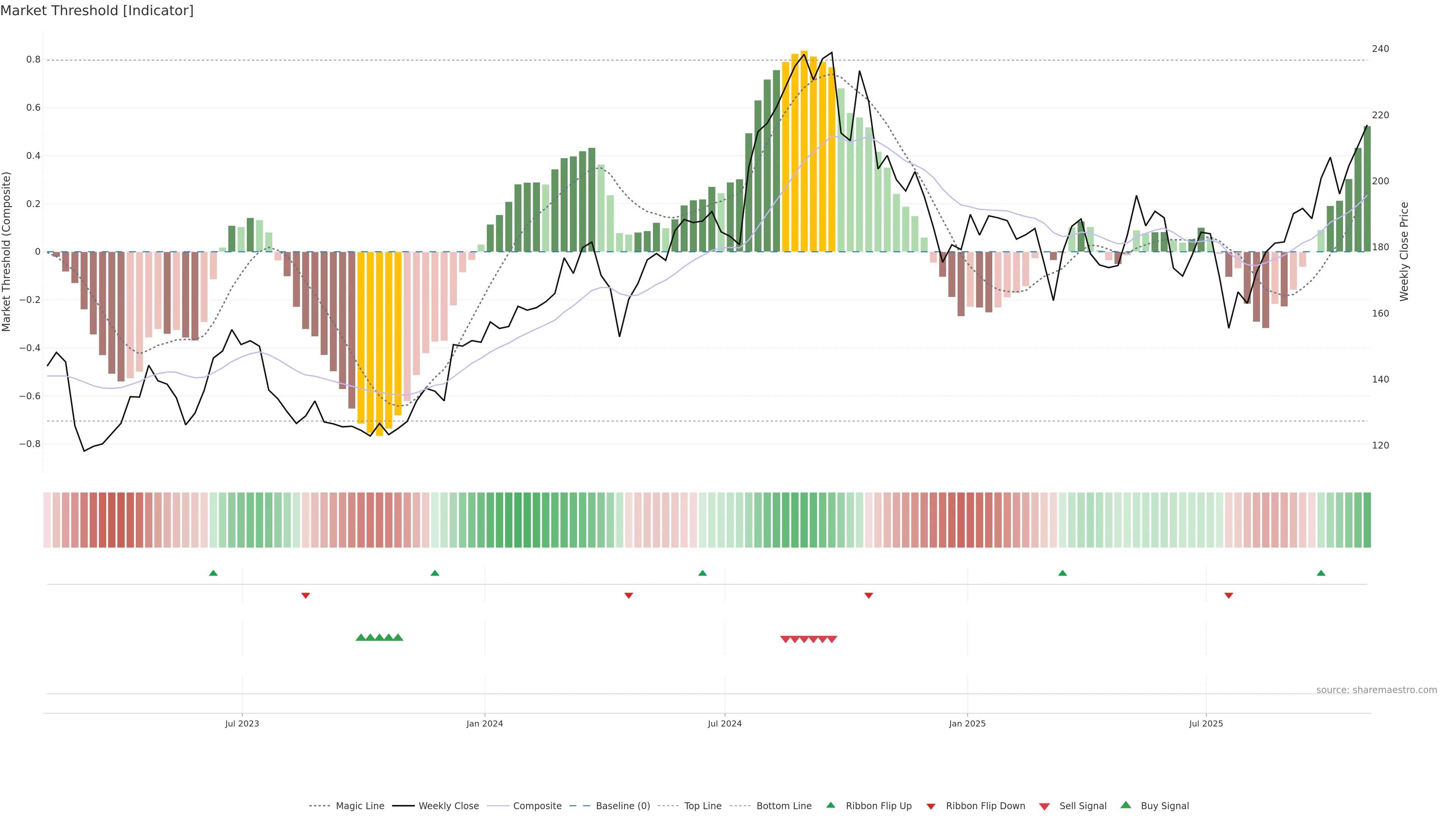This screenshot has height=819, width=1456.
Task: Toggle the Top Line legend entry
Action: point(703,806)
